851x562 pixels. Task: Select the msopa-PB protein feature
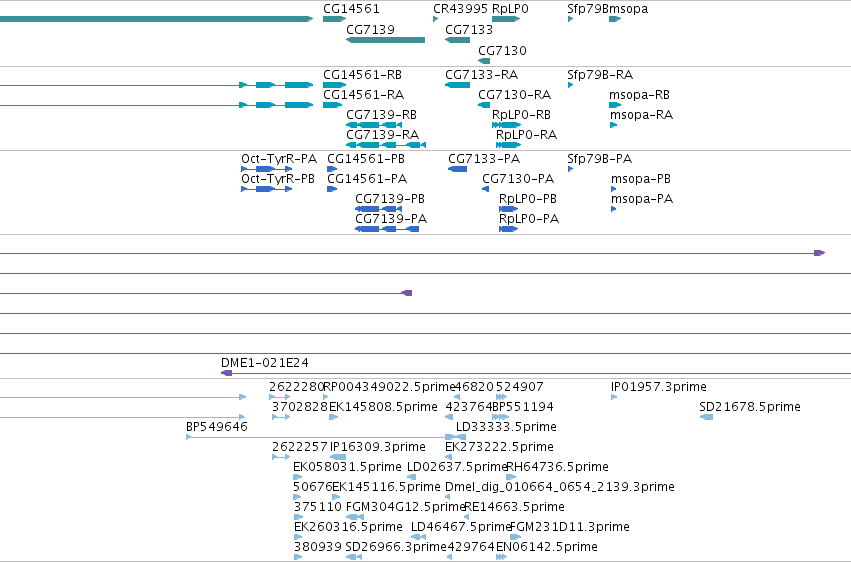tap(613, 189)
